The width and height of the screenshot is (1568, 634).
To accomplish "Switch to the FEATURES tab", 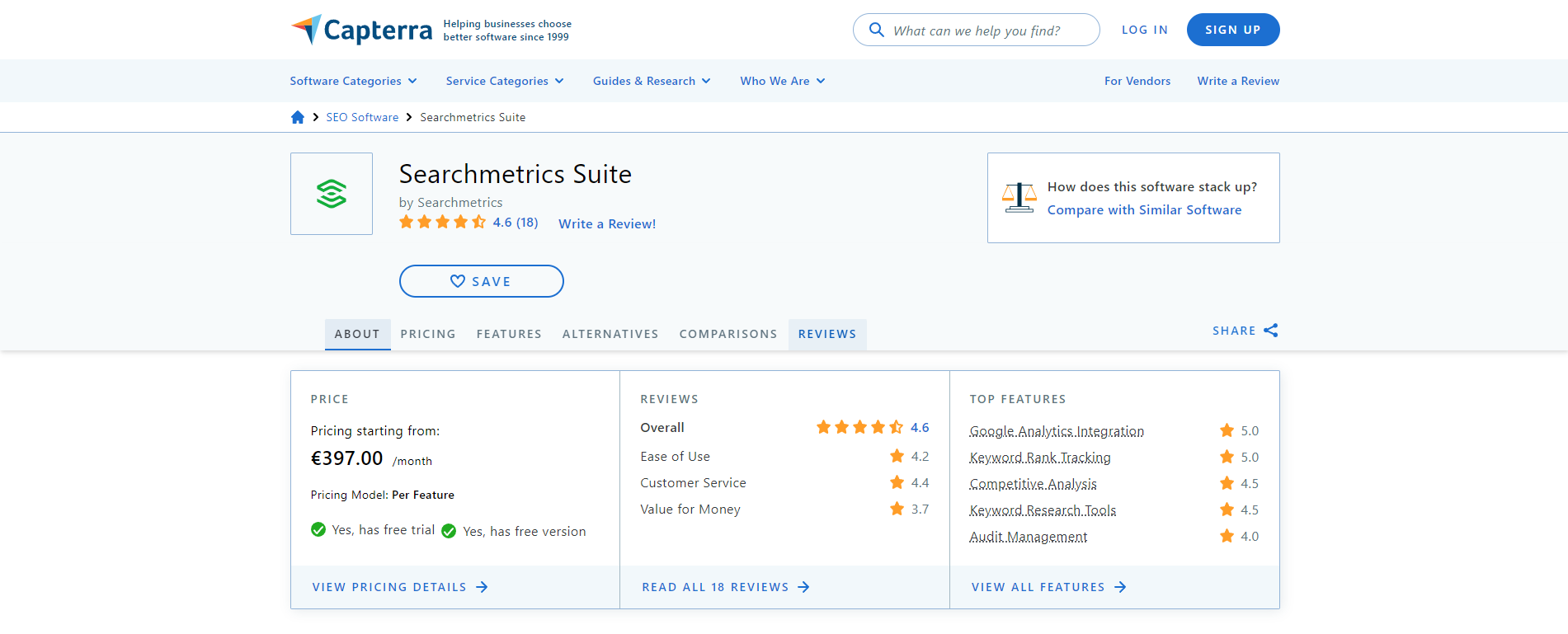I will [x=509, y=334].
